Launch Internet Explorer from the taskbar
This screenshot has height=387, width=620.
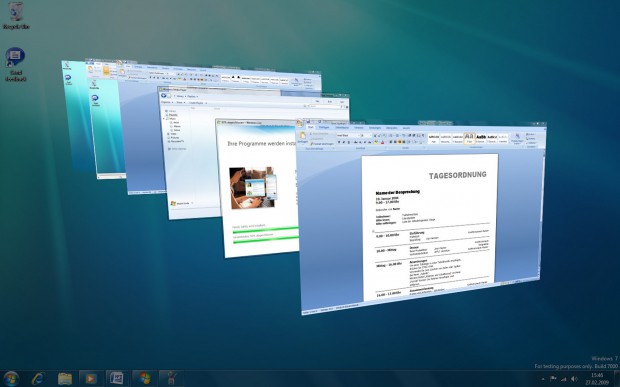pos(38,378)
